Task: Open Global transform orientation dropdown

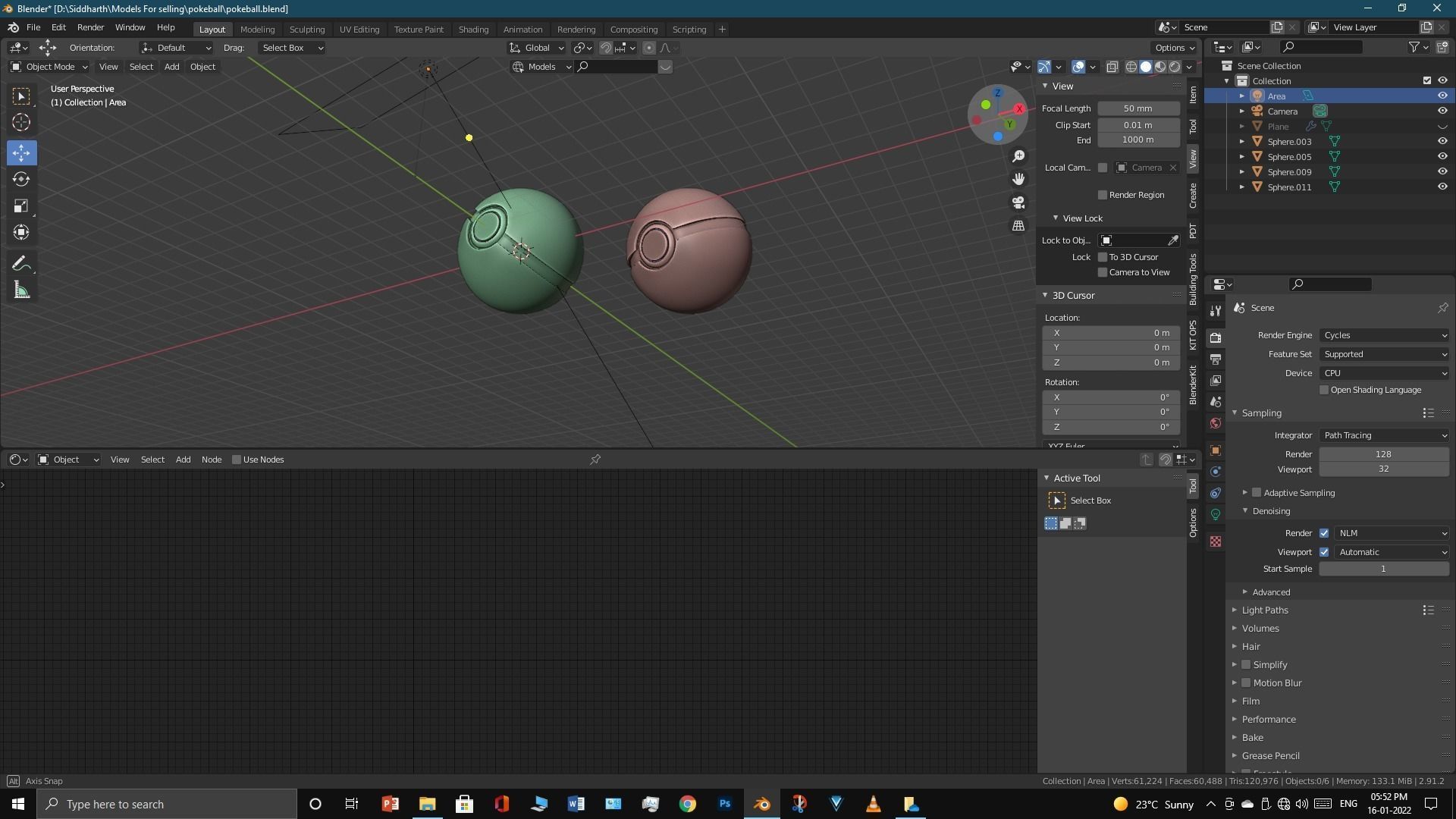Action: (x=537, y=48)
